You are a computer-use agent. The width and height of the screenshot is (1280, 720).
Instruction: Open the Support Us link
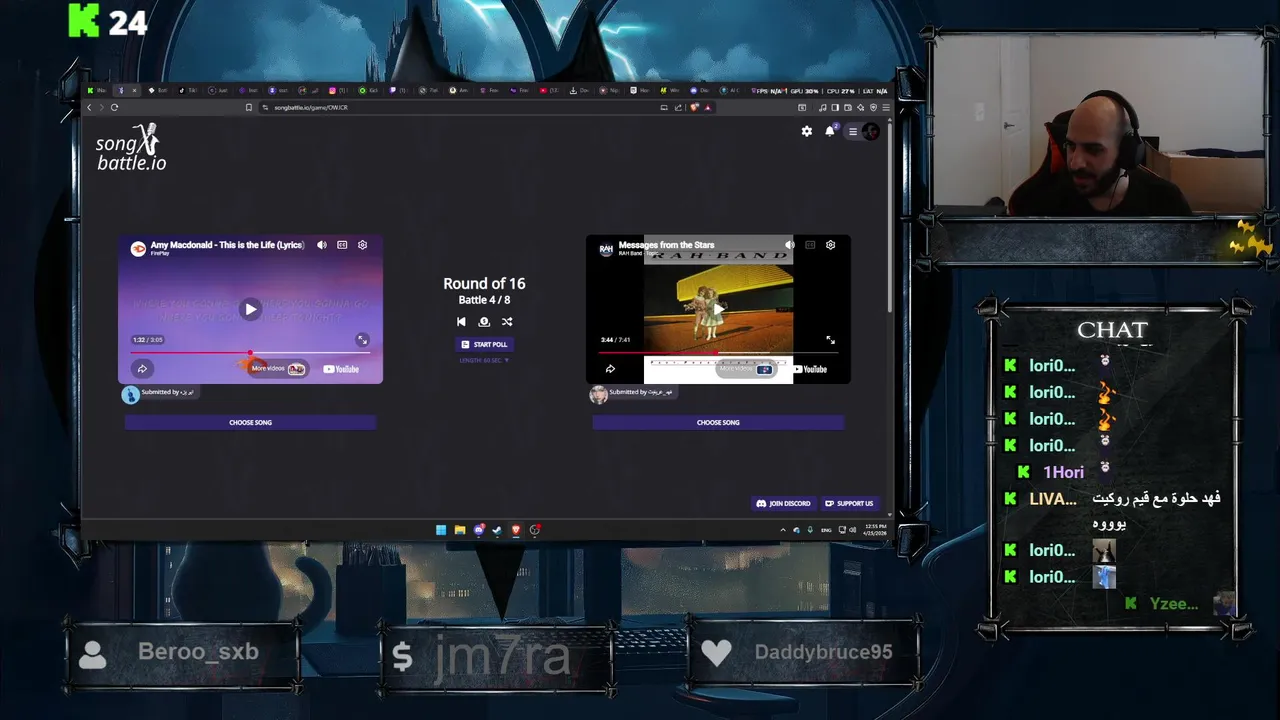click(x=849, y=503)
